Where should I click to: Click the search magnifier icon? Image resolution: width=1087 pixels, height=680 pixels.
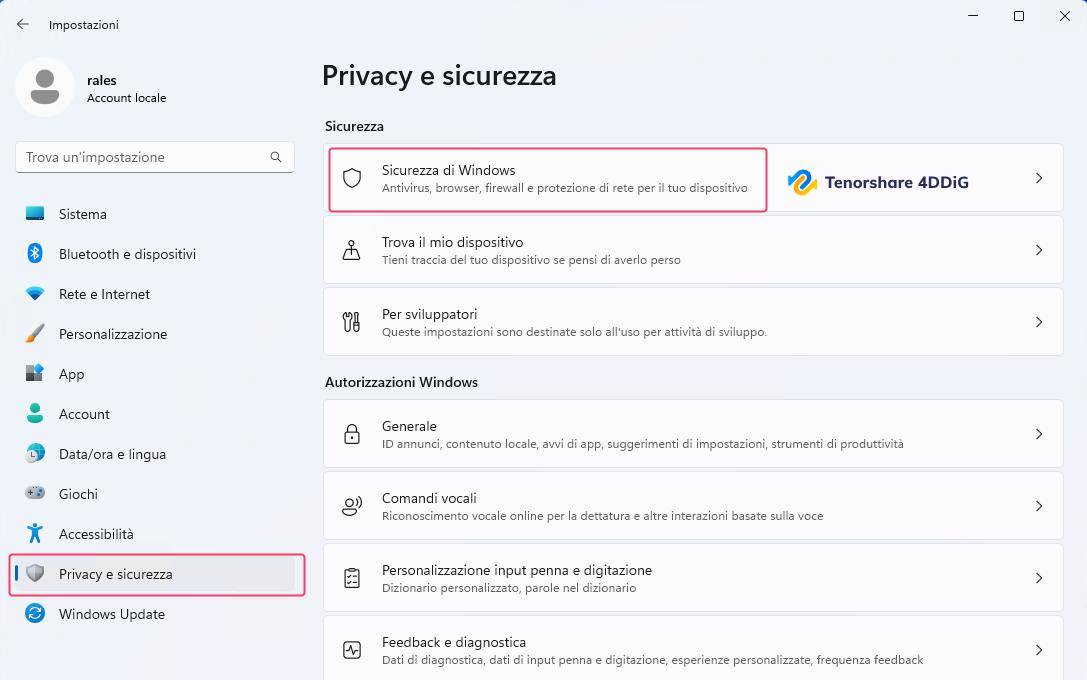(276, 157)
